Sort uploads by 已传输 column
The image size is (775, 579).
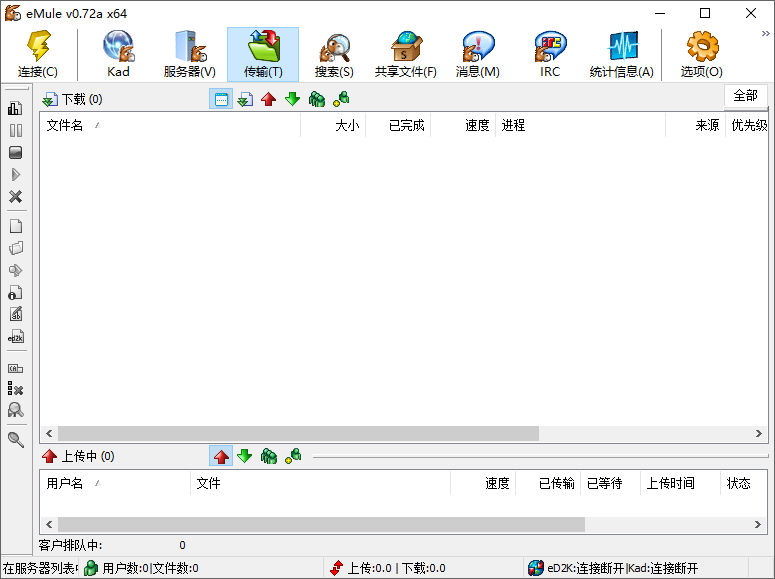pyautogui.click(x=548, y=483)
